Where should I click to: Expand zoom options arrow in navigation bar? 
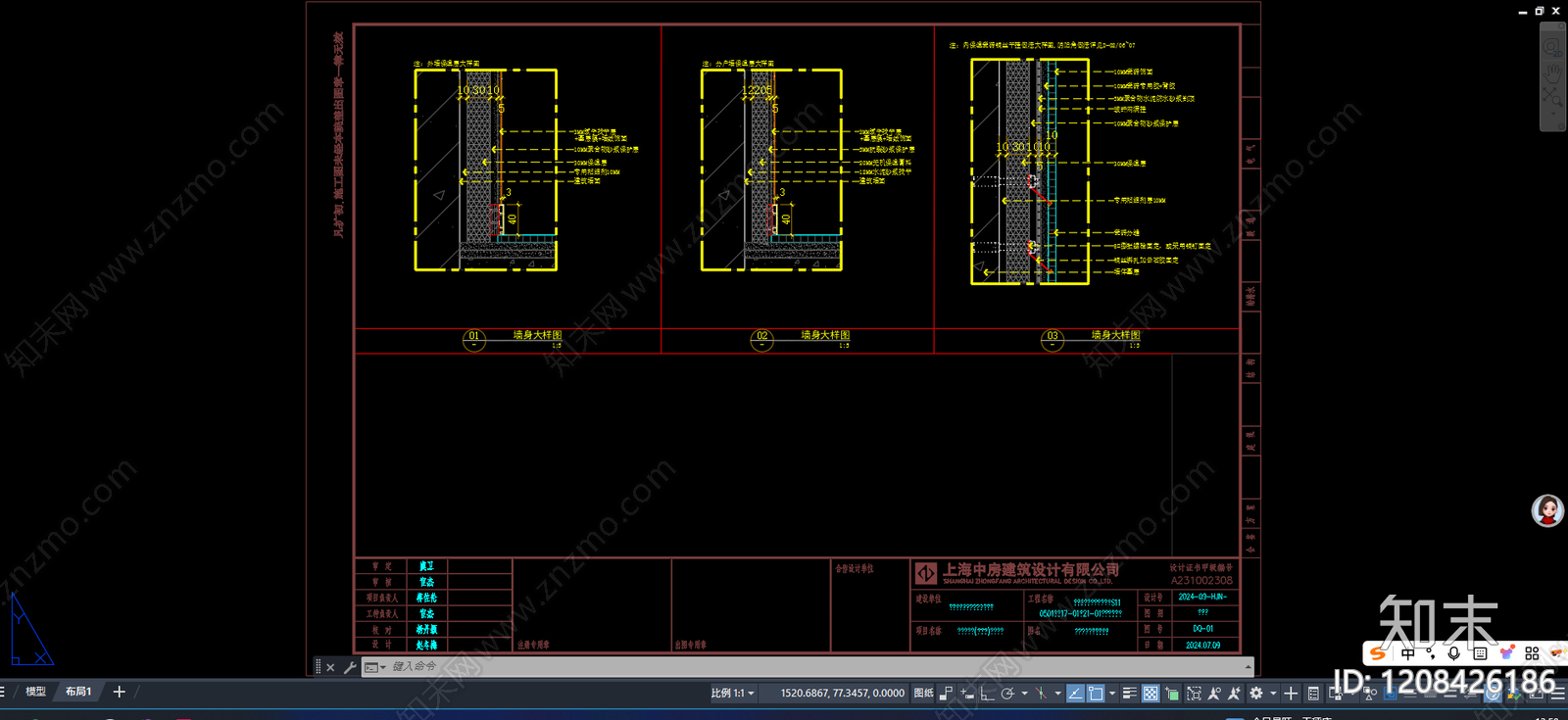1553,115
